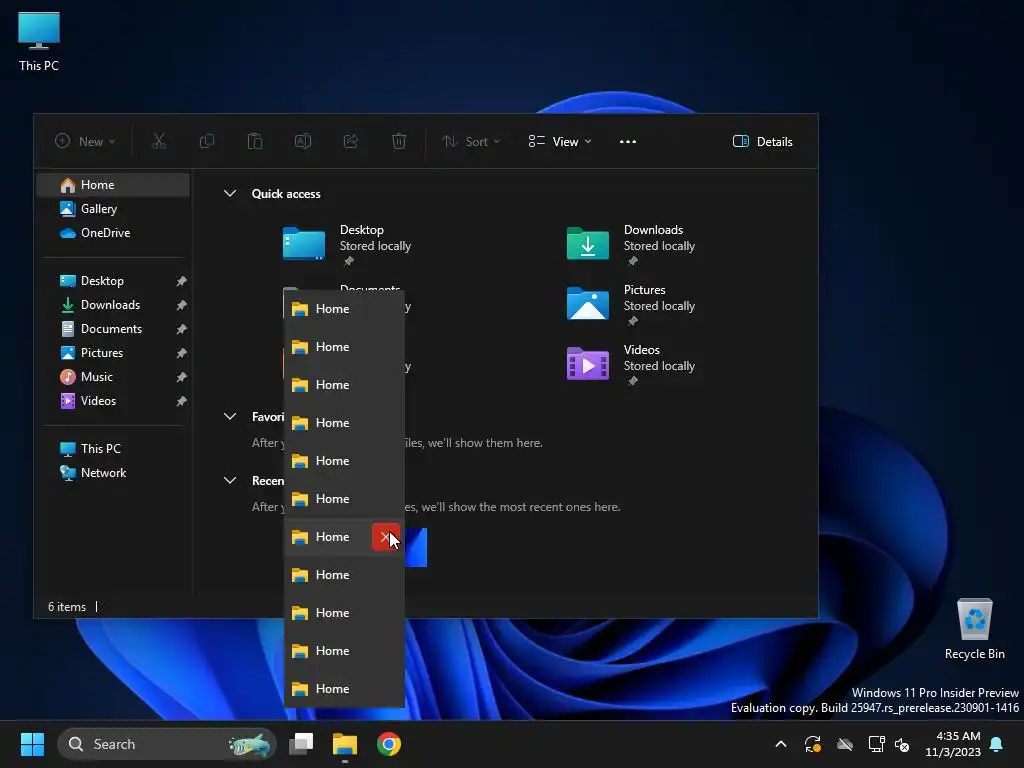Image resolution: width=1024 pixels, height=768 pixels.
Task: Collapse the Quick access section
Action: tap(230, 193)
